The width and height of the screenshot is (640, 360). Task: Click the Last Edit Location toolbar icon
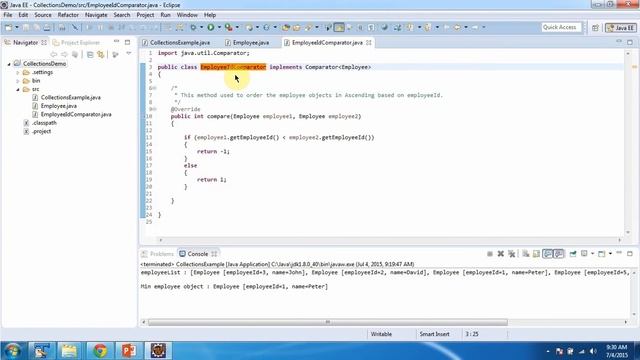pyautogui.click(x=447, y=27)
